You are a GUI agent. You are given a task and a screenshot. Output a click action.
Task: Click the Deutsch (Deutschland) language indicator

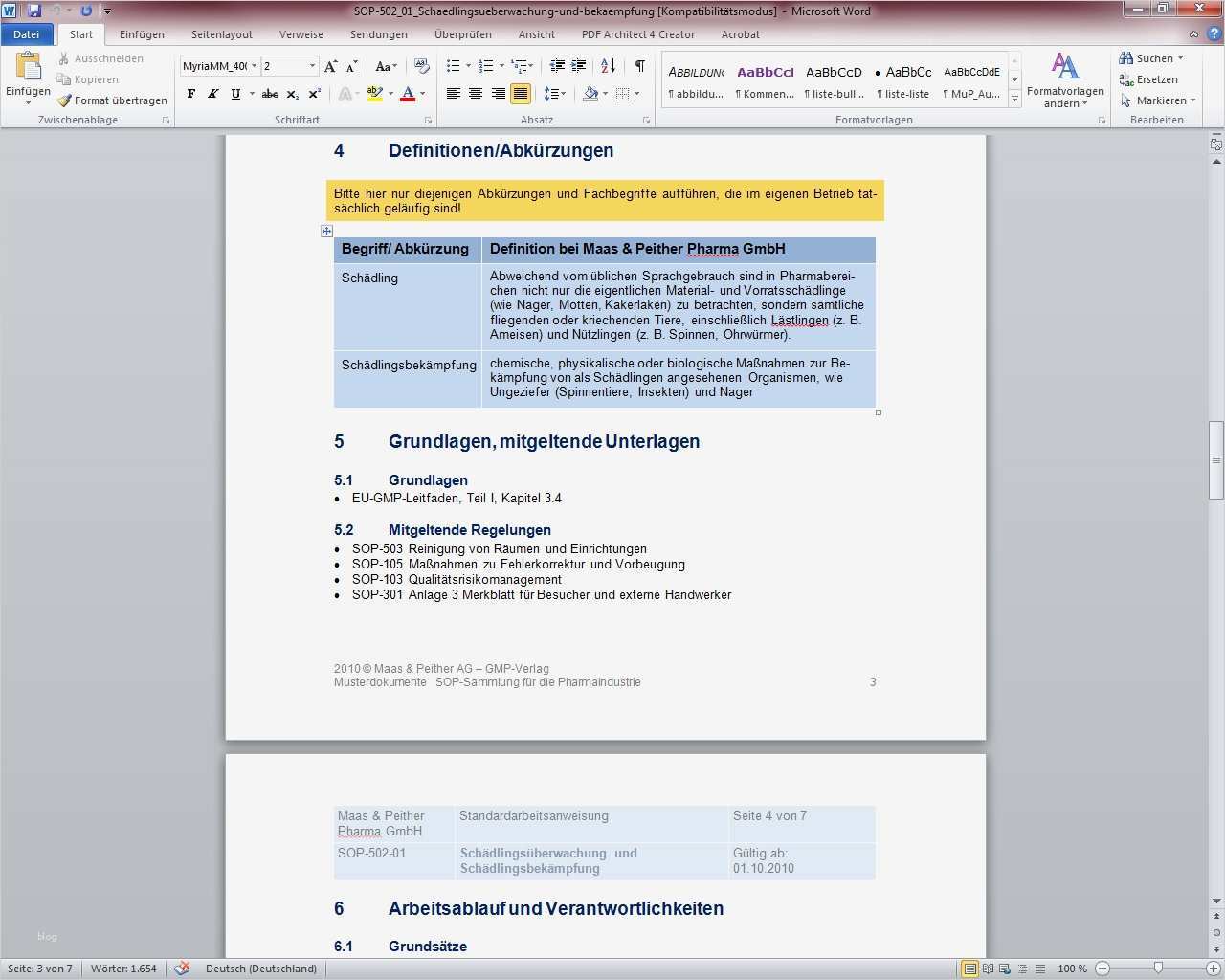[261, 969]
